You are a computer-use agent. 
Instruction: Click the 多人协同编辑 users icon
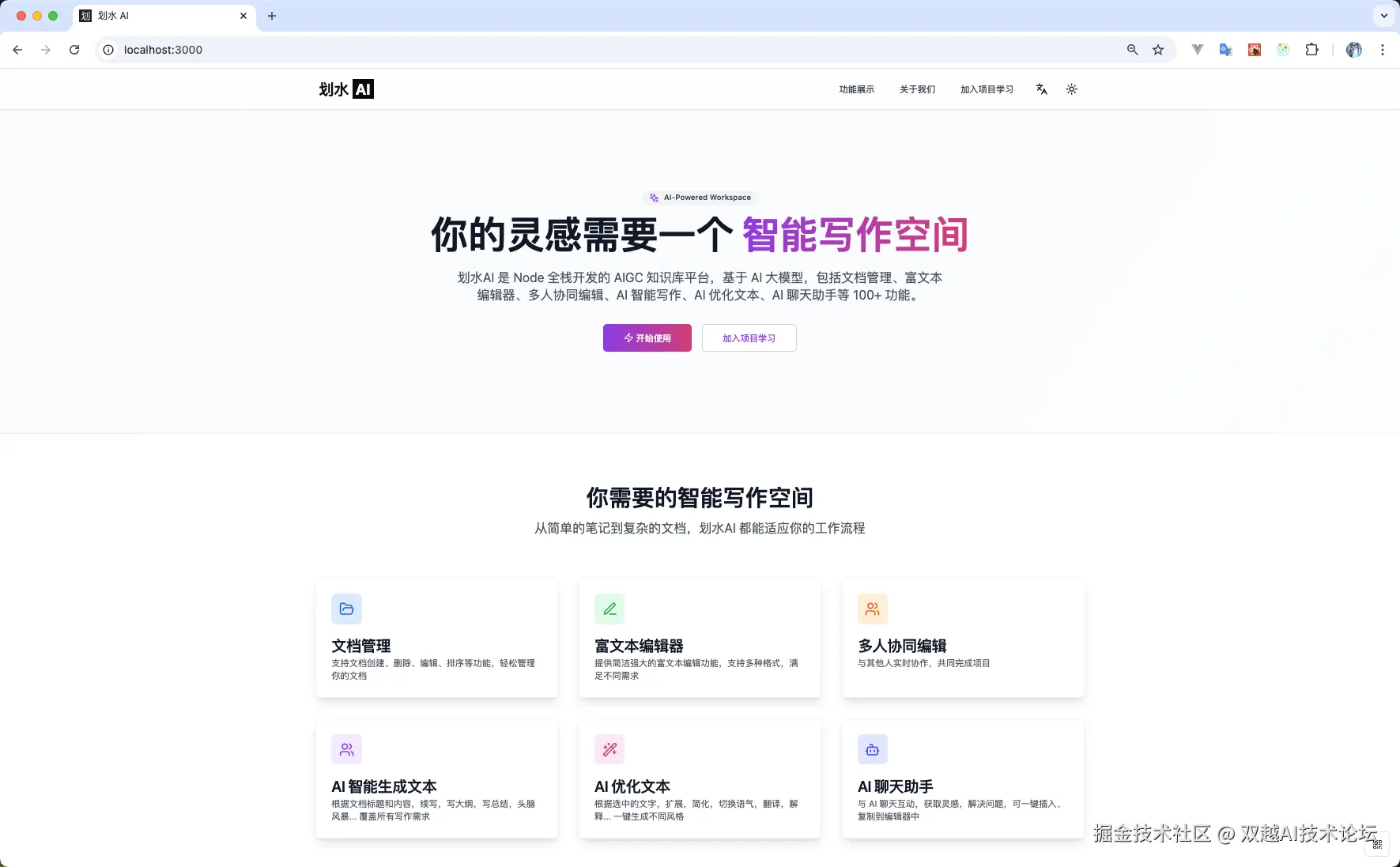tap(873, 609)
